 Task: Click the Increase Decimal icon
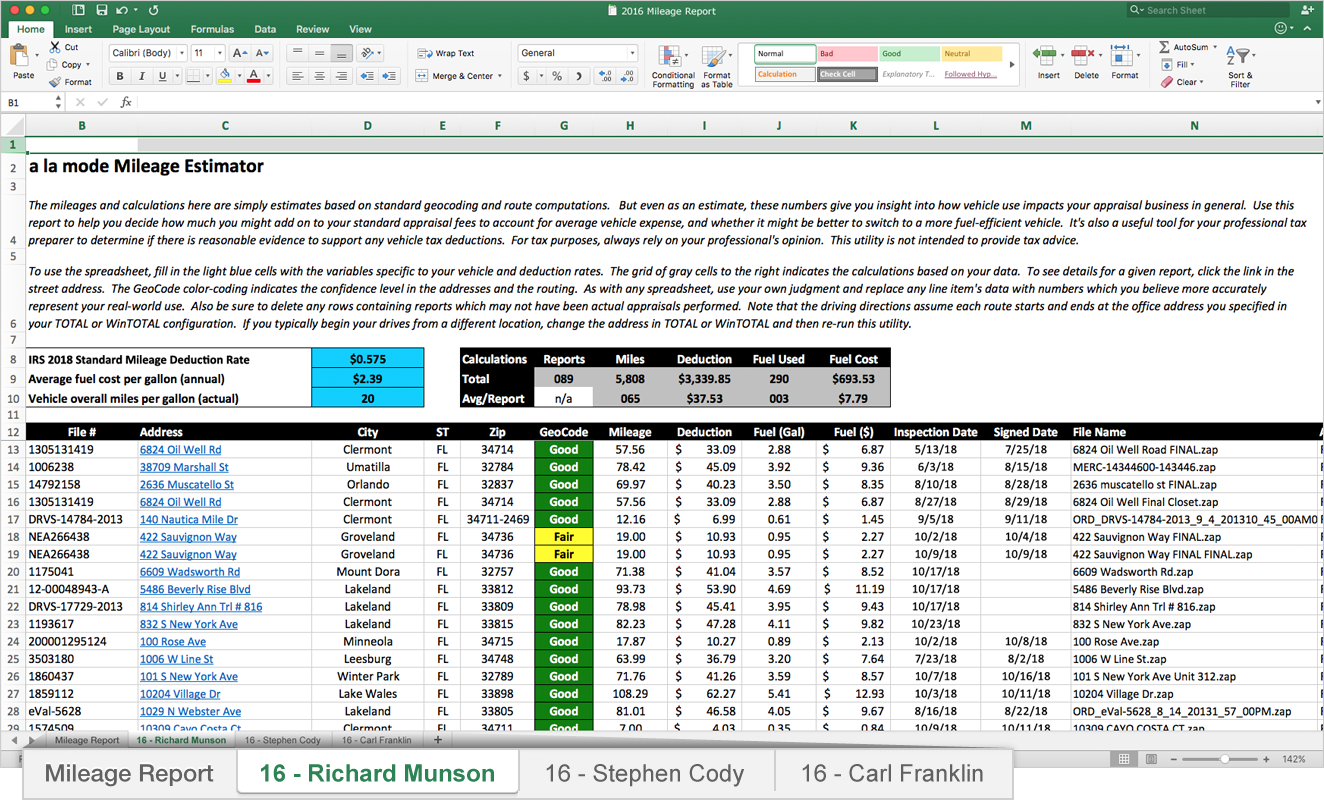604,76
